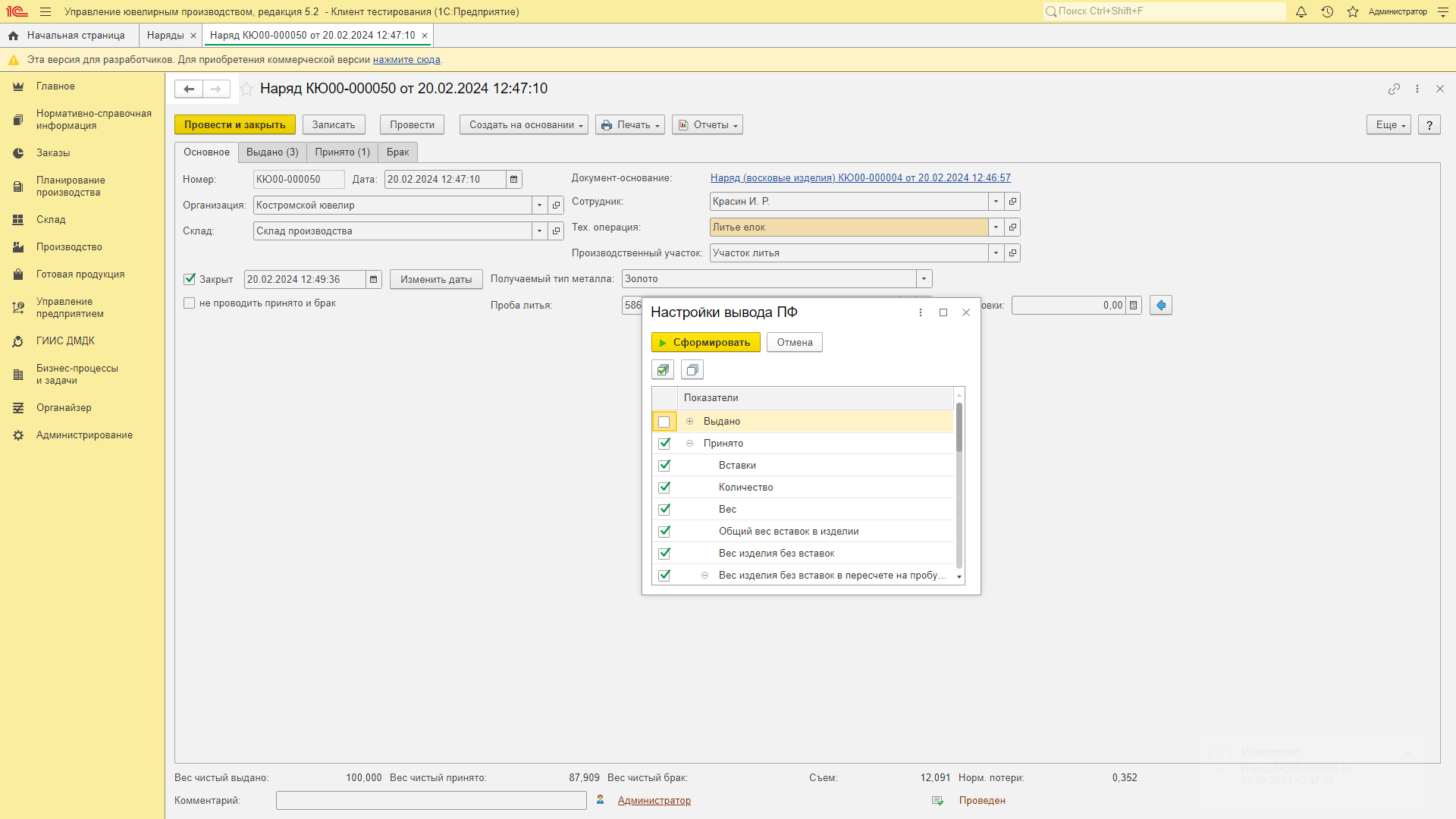Open dialog kebab menu
Viewport: 1456px width, 819px height.
tap(921, 312)
